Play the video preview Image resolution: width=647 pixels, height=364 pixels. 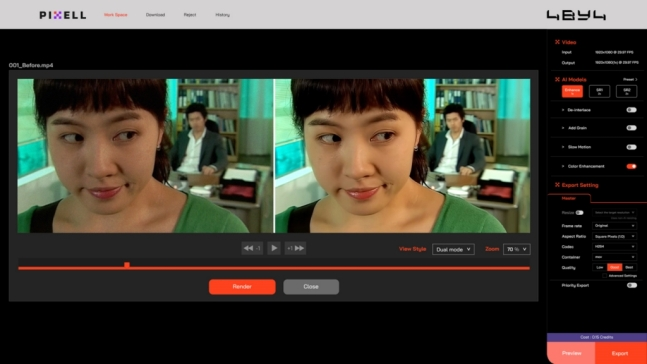click(274, 248)
